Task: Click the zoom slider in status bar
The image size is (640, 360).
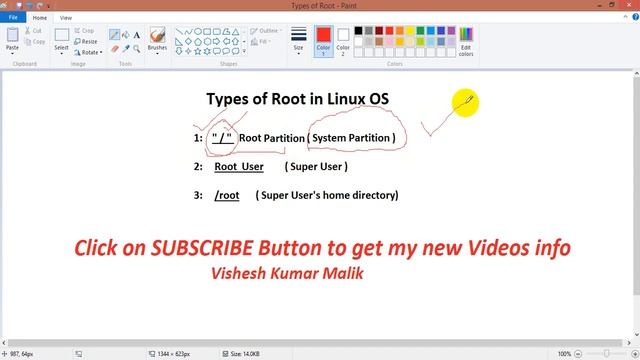Action: click(607, 353)
